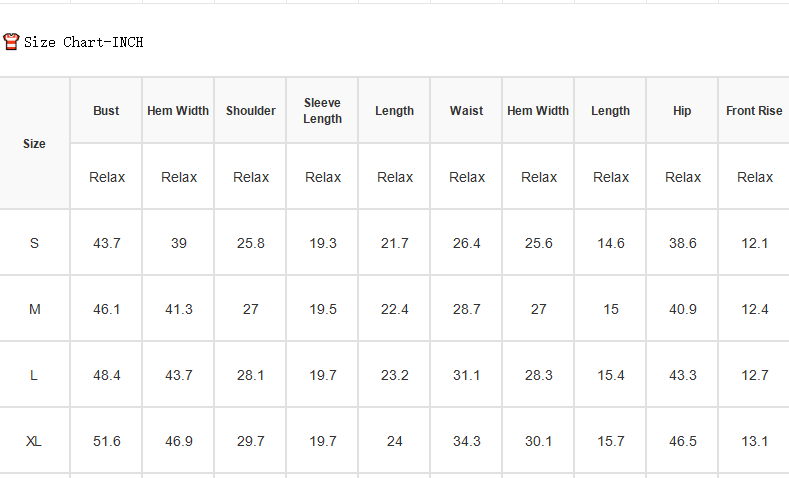Select front rise value 13.1 for XL
The image size is (789, 478).
point(754,441)
